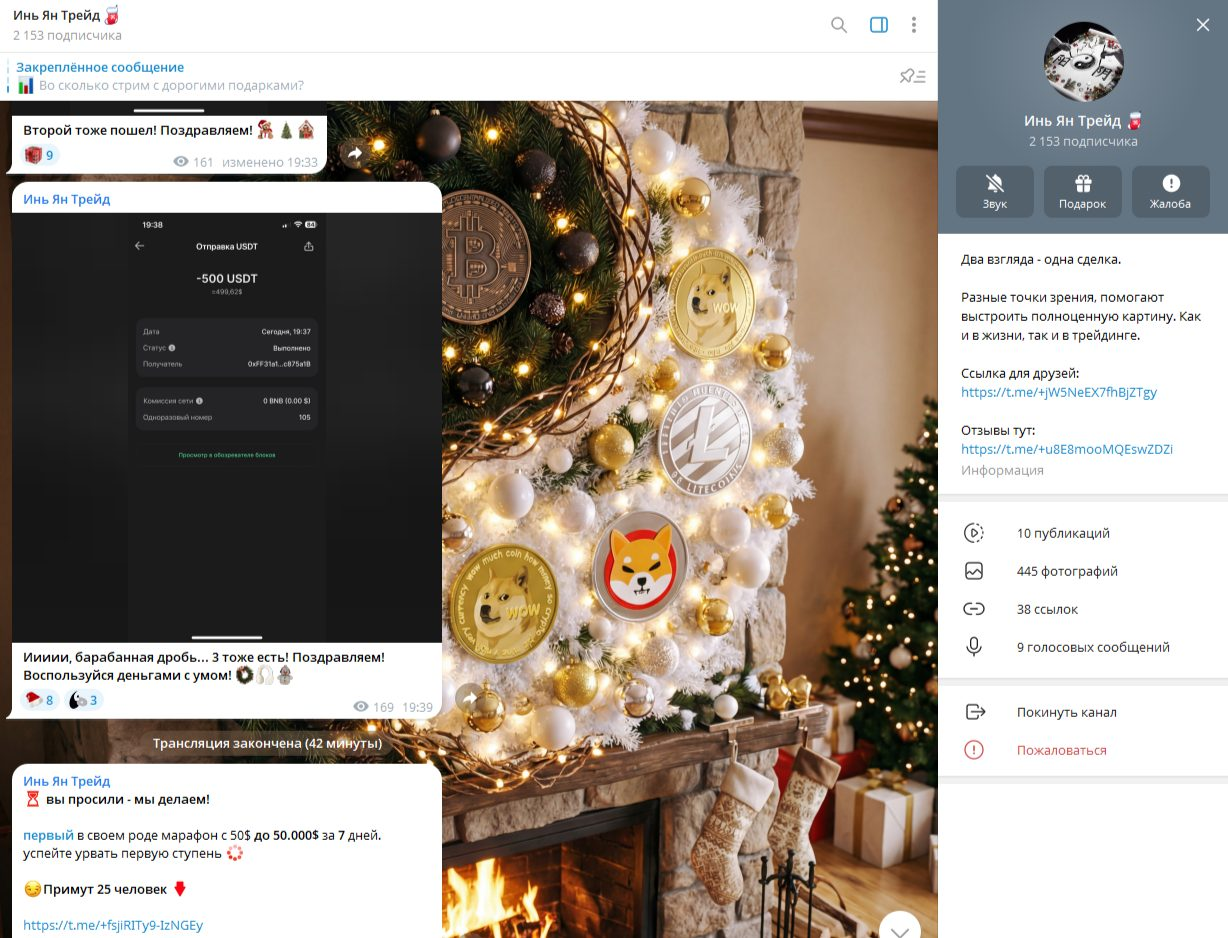Open the 38 ссылок shared links

coord(1083,609)
